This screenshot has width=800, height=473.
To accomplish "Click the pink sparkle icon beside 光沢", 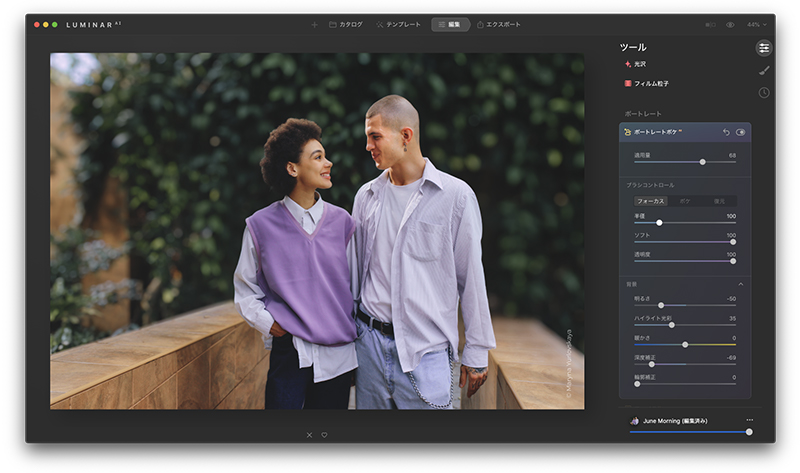I will 628,64.
